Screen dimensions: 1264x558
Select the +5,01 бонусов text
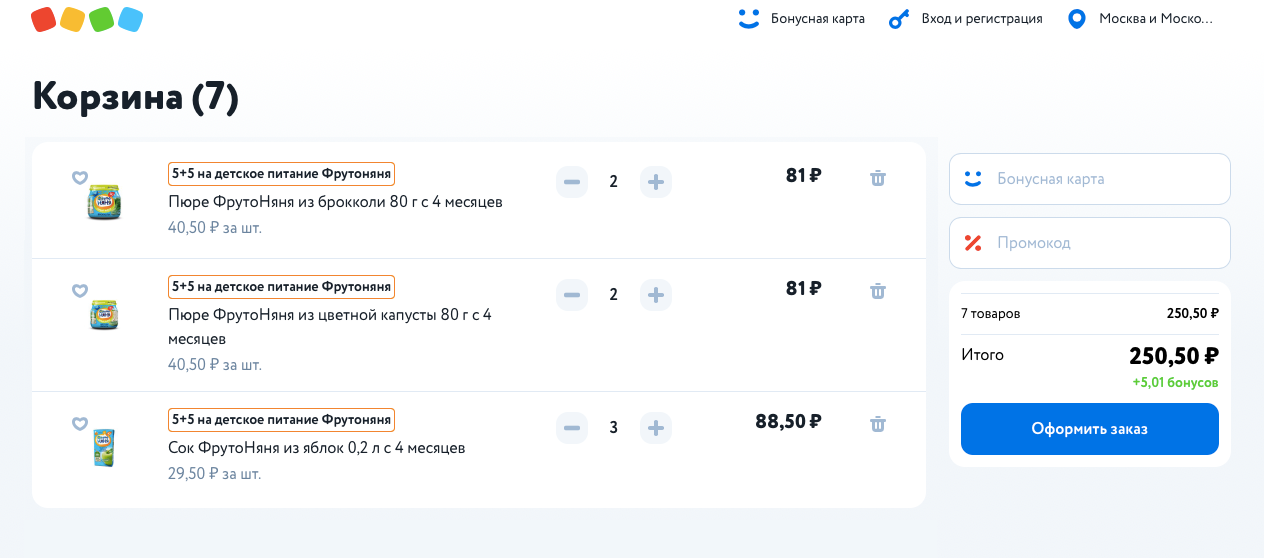point(1175,382)
